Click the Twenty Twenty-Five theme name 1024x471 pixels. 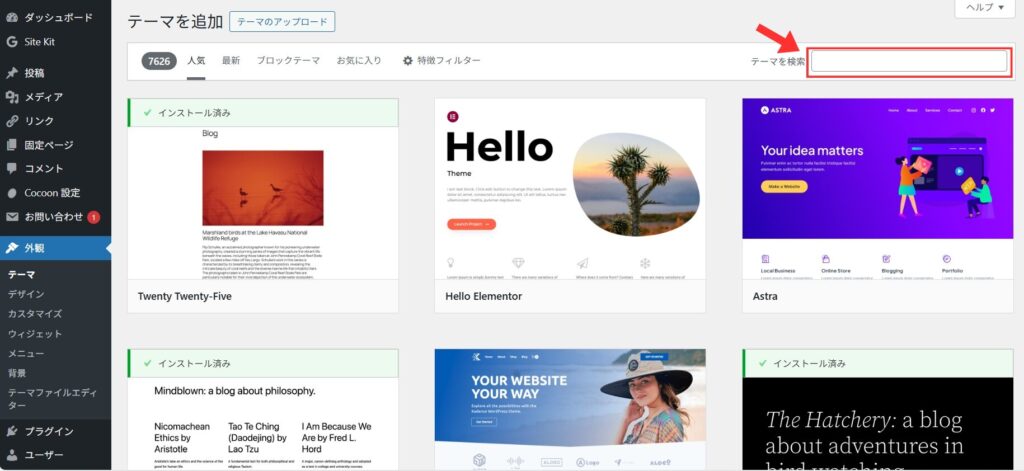pos(185,296)
